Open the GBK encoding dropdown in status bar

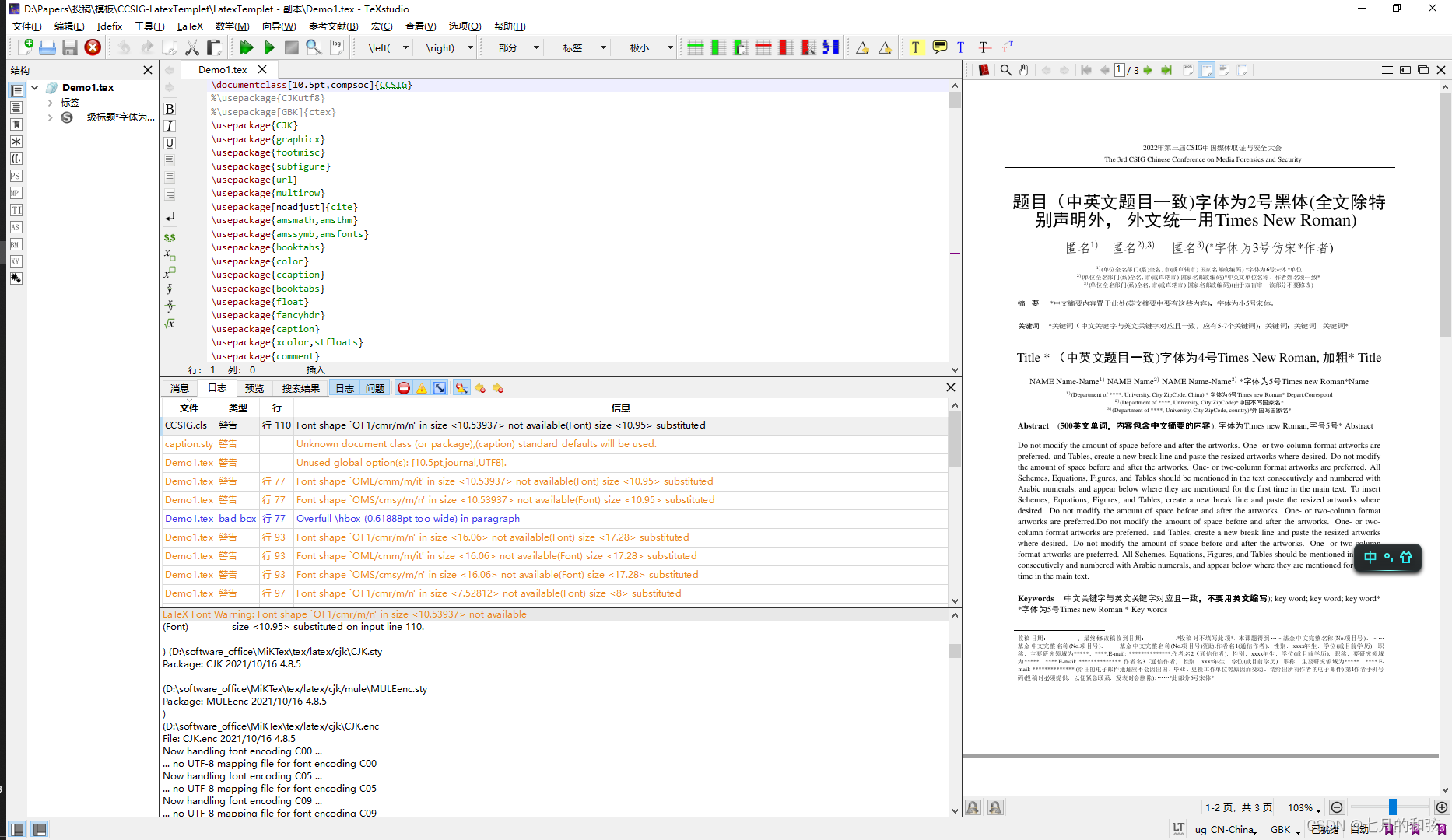pos(1282,829)
